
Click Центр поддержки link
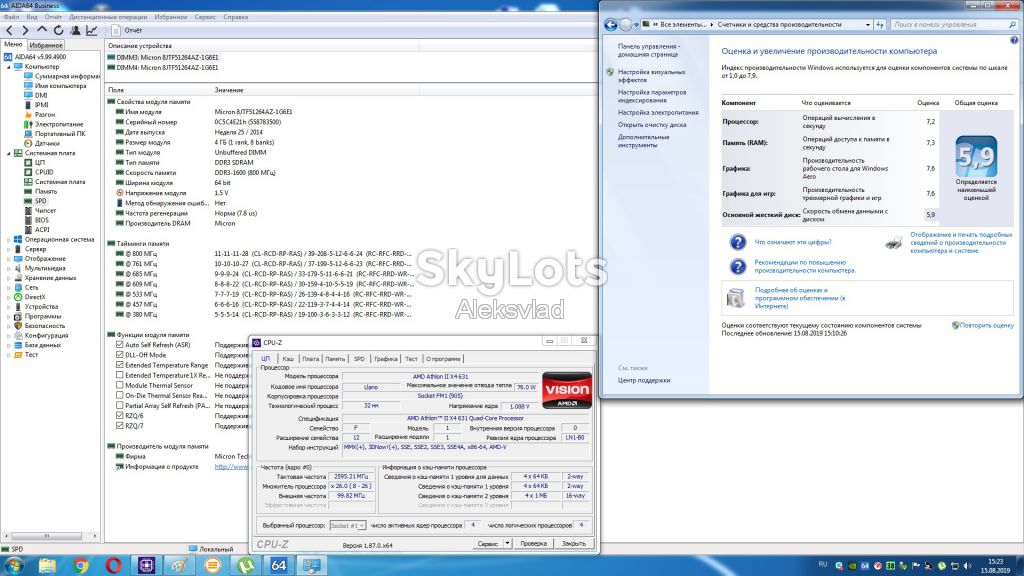tap(644, 380)
